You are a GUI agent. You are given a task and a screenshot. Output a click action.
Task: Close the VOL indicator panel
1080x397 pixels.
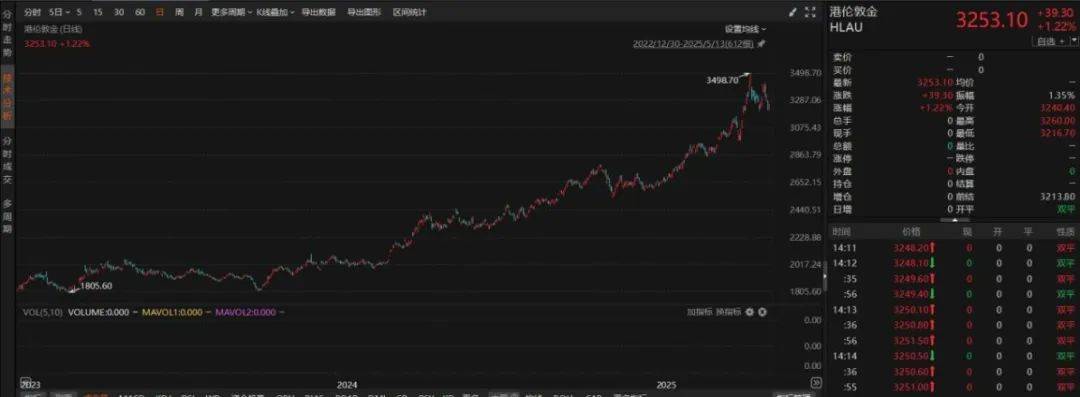click(x=762, y=312)
